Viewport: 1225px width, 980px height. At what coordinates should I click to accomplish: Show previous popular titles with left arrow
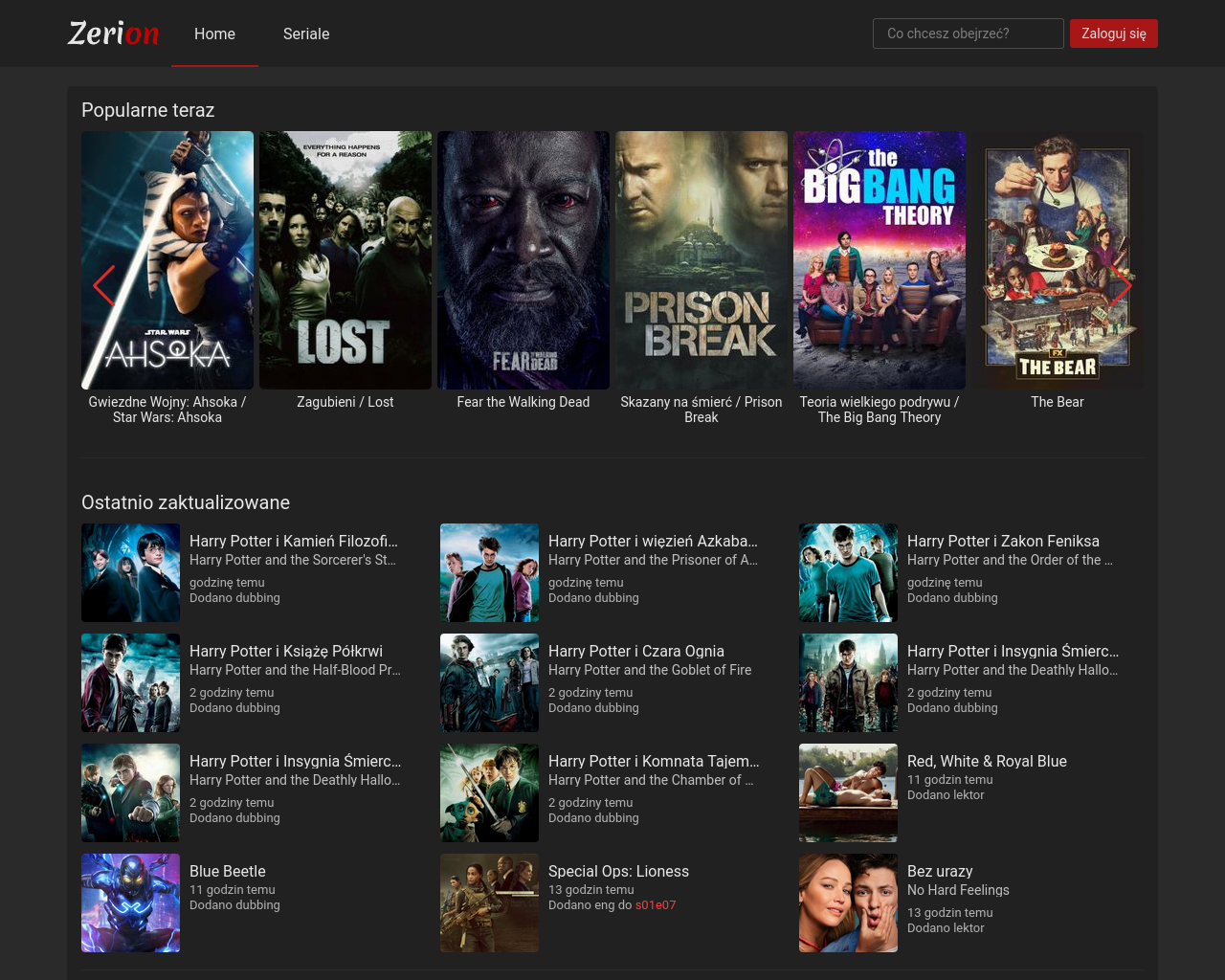click(103, 285)
